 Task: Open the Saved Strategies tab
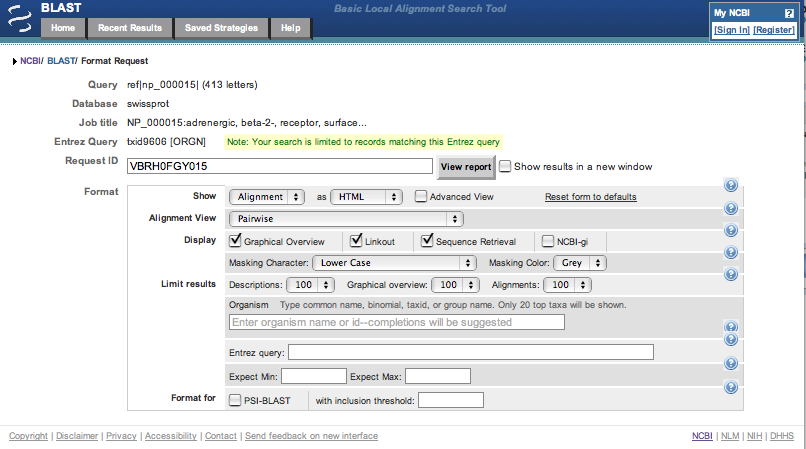[x=221, y=28]
